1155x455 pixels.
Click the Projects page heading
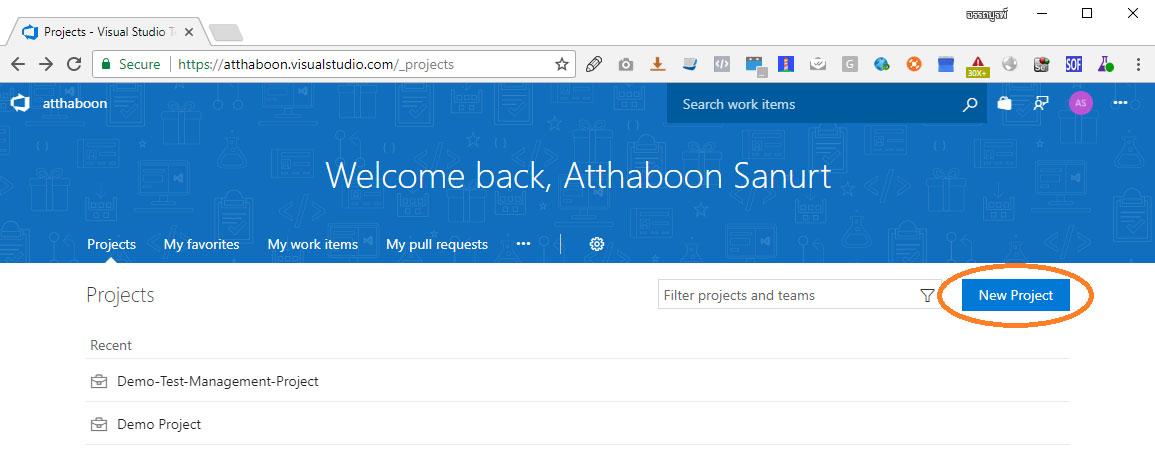(120, 295)
